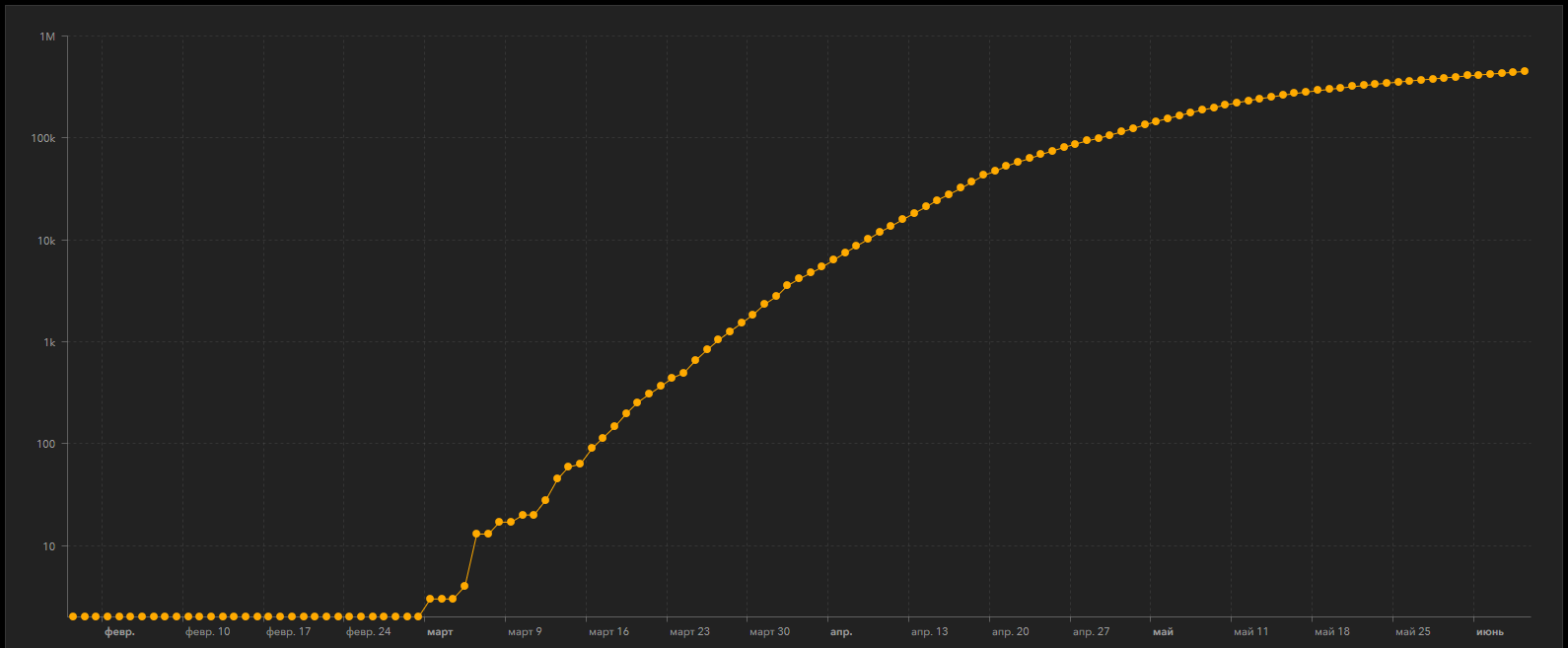This screenshot has height=648, width=1568.
Task: Click the bold 'май' month label
Action: [1163, 632]
